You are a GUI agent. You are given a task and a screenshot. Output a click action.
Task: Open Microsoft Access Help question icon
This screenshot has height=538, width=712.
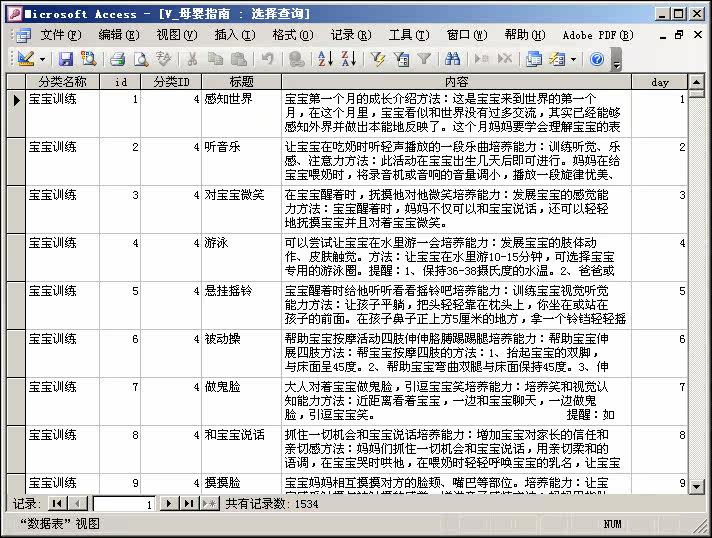(597, 59)
